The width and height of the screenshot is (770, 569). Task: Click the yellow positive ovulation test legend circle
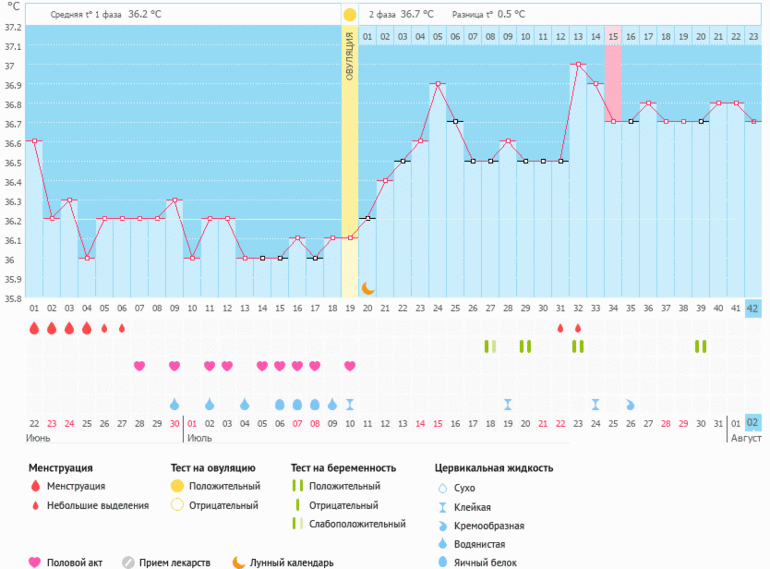tap(177, 486)
